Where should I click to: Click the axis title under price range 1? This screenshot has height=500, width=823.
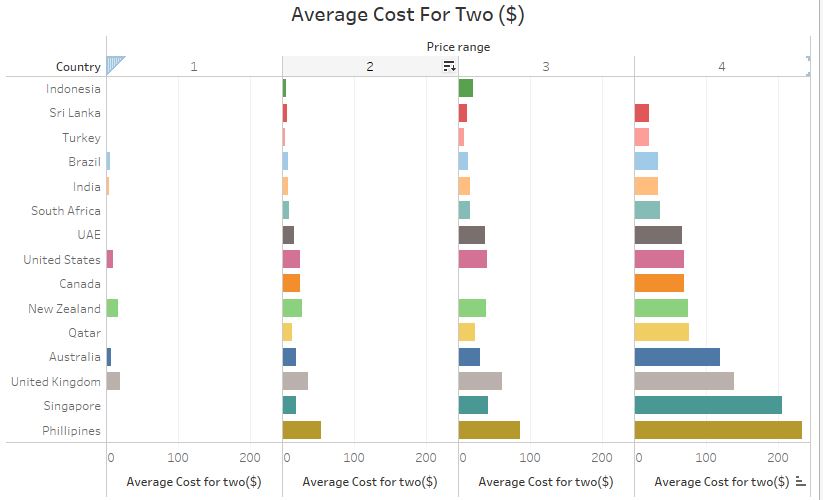(x=194, y=481)
